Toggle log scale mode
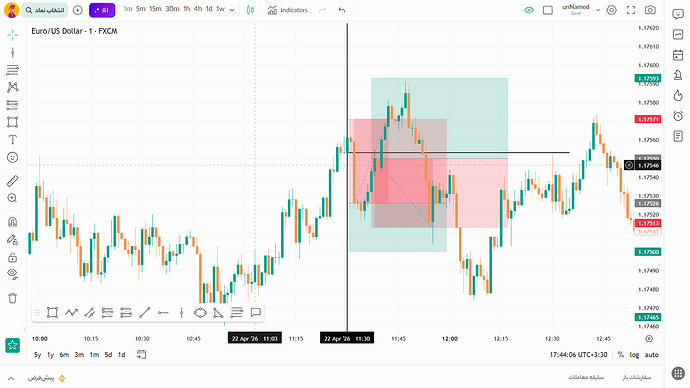This screenshot has width=690, height=388. click(634, 355)
